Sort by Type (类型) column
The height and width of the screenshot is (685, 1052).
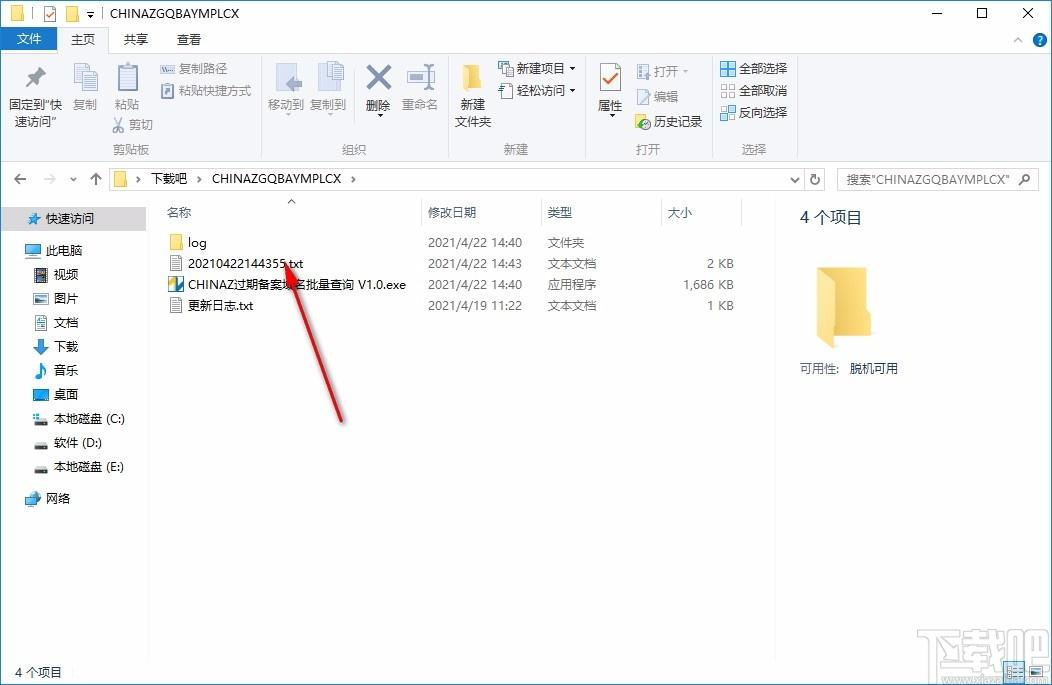[x=560, y=213]
